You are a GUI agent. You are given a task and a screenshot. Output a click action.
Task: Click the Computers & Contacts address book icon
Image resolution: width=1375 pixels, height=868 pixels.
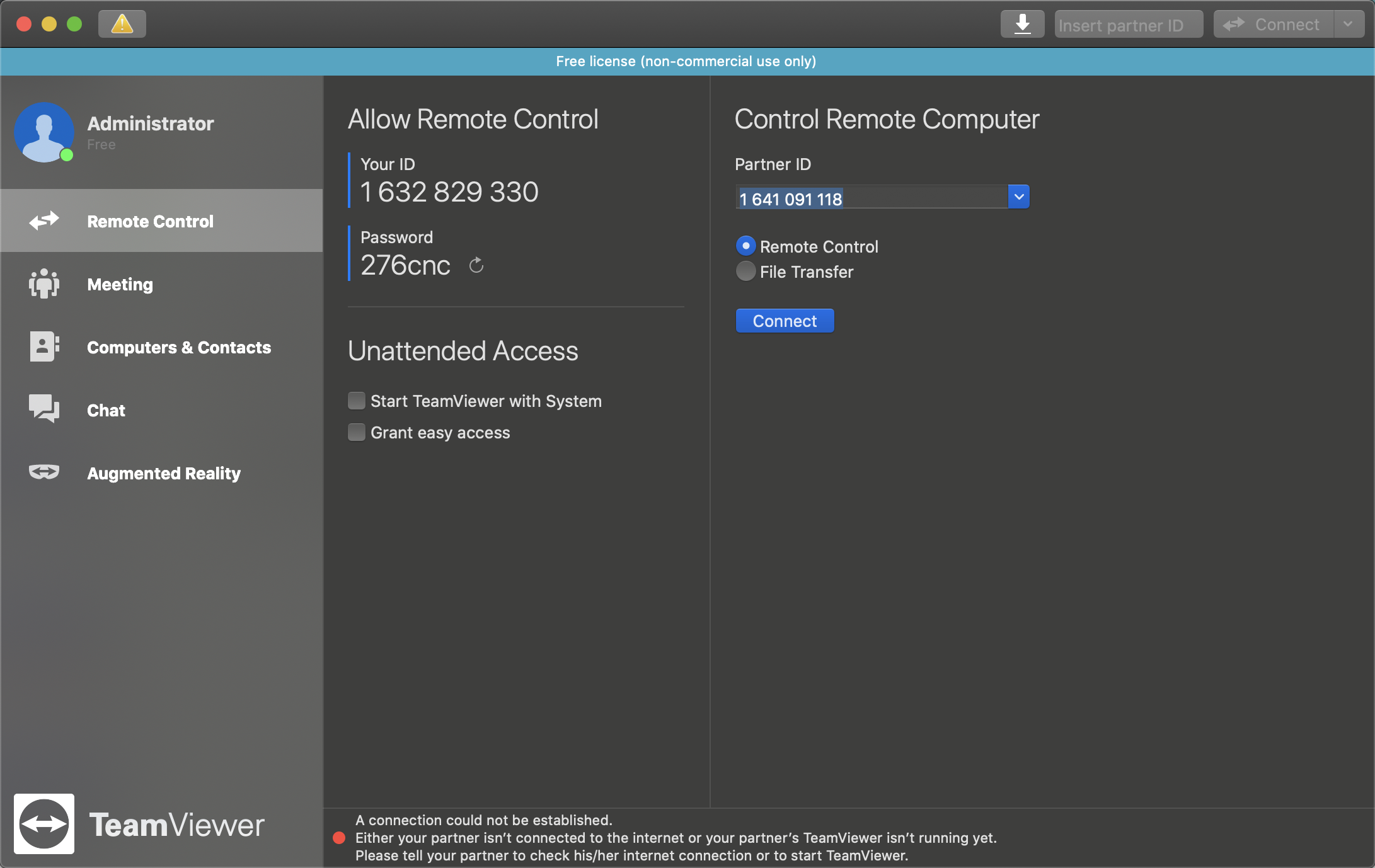pyautogui.click(x=44, y=347)
